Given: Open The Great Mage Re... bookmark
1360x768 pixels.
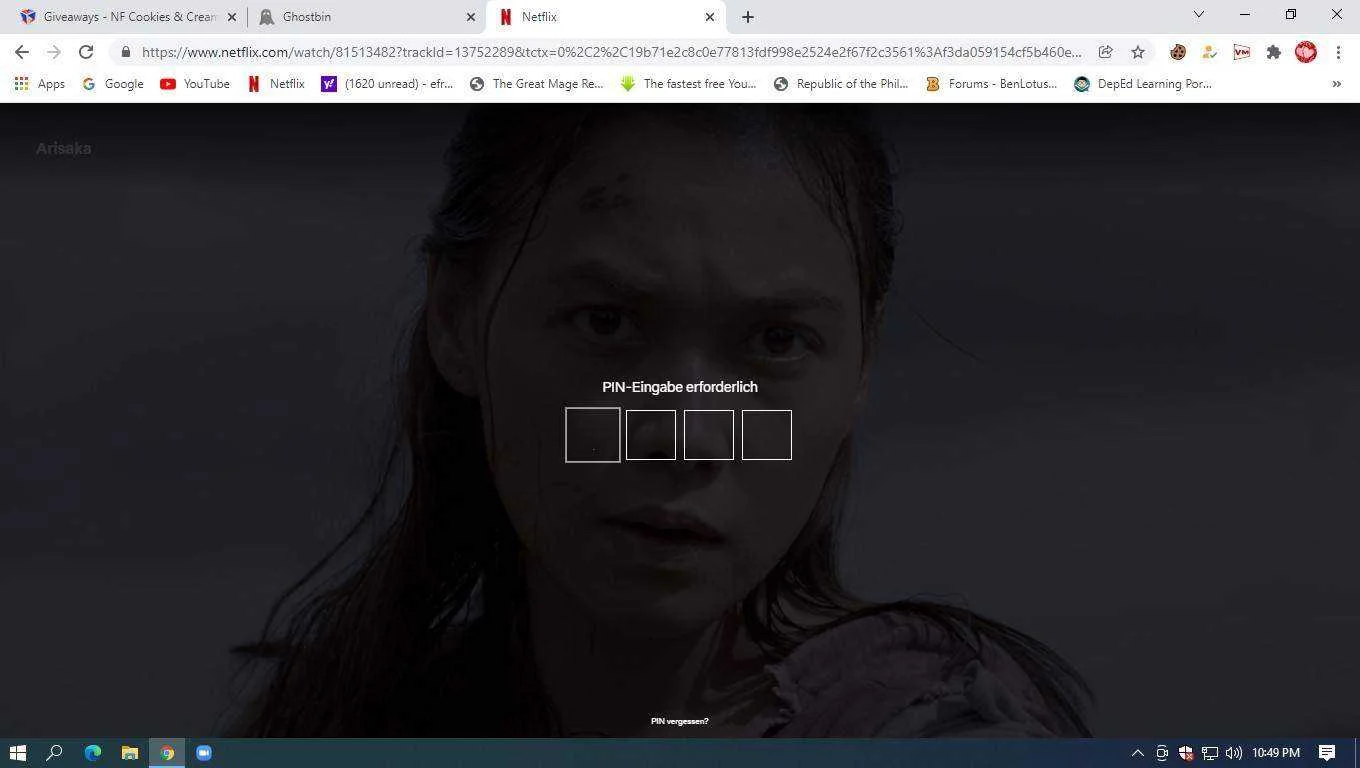Looking at the screenshot, I should pos(537,84).
